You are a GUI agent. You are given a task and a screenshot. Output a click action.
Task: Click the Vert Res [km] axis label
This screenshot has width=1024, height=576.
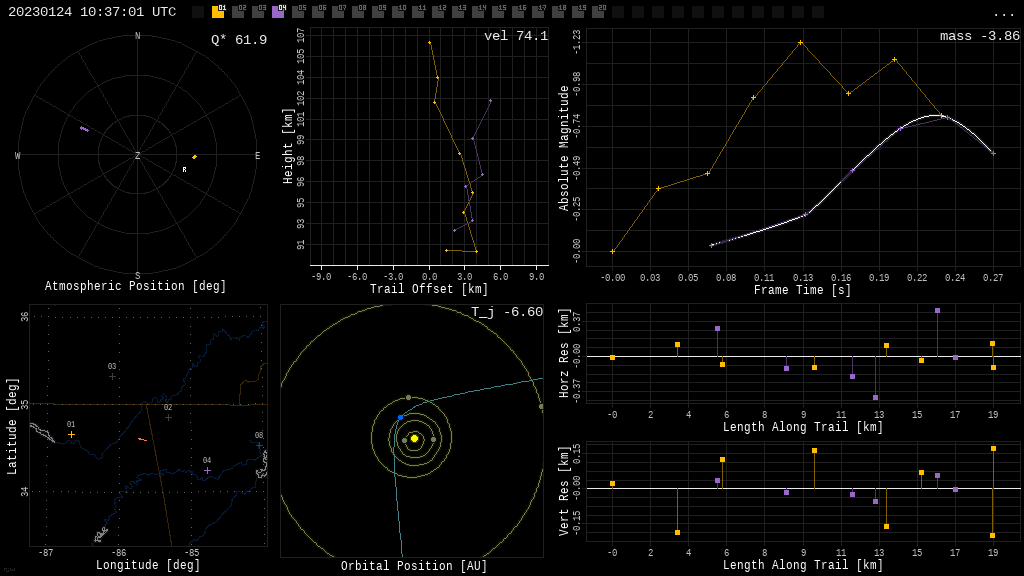point(564,491)
